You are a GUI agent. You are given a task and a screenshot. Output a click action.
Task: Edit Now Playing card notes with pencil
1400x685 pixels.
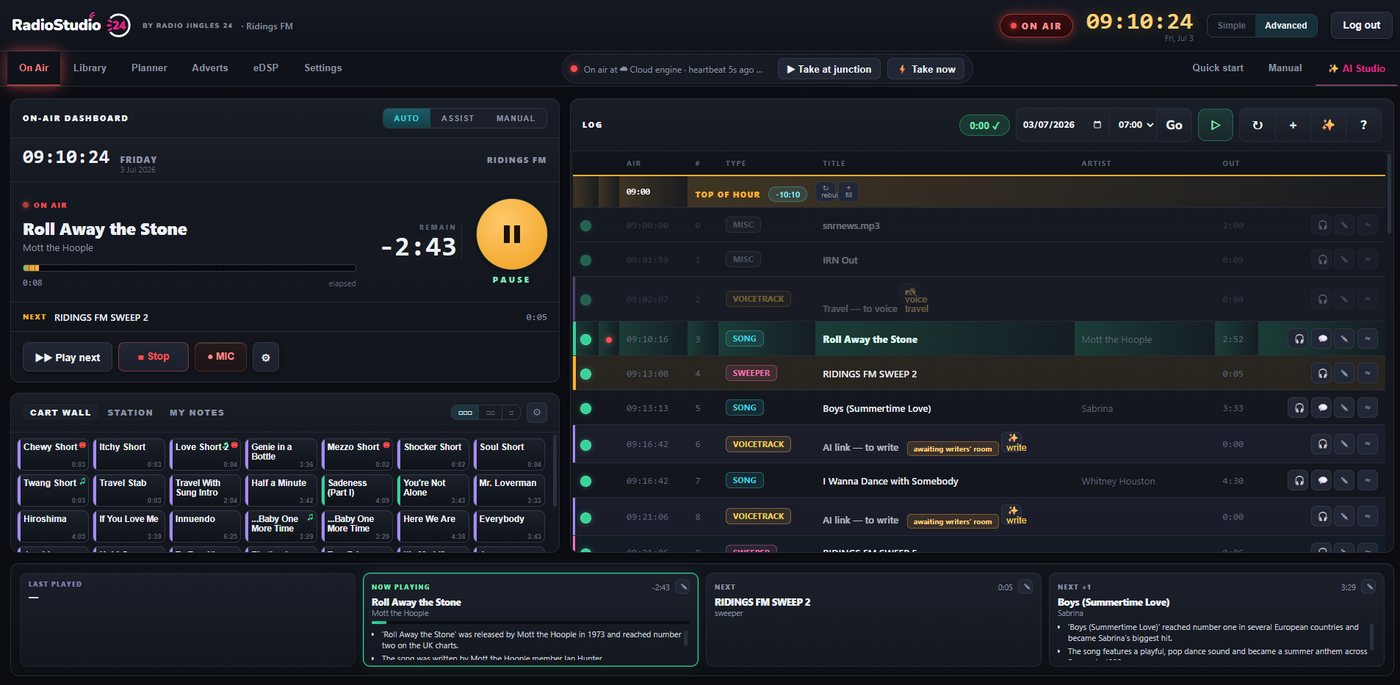coord(683,587)
